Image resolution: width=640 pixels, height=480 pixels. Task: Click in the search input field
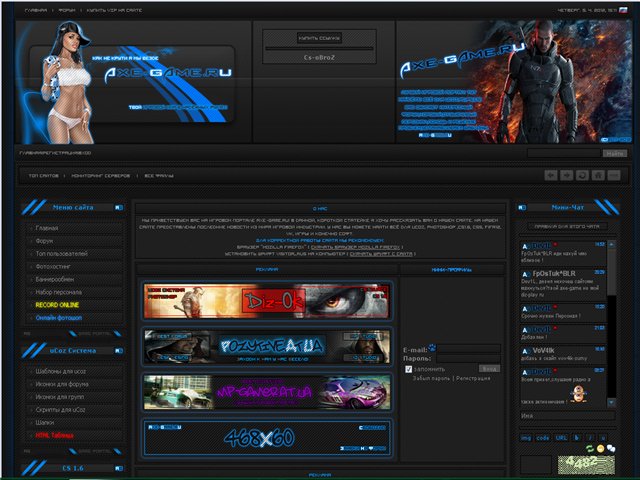pyautogui.click(x=564, y=153)
